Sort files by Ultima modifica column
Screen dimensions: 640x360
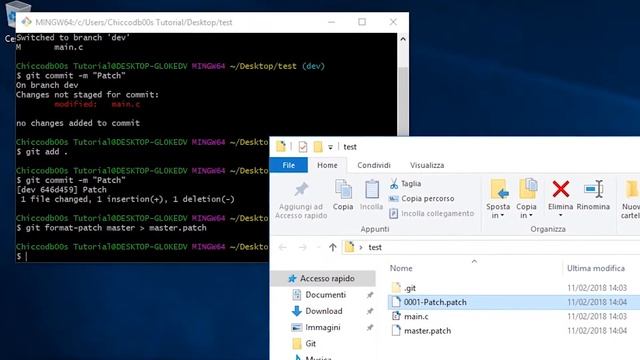596,268
